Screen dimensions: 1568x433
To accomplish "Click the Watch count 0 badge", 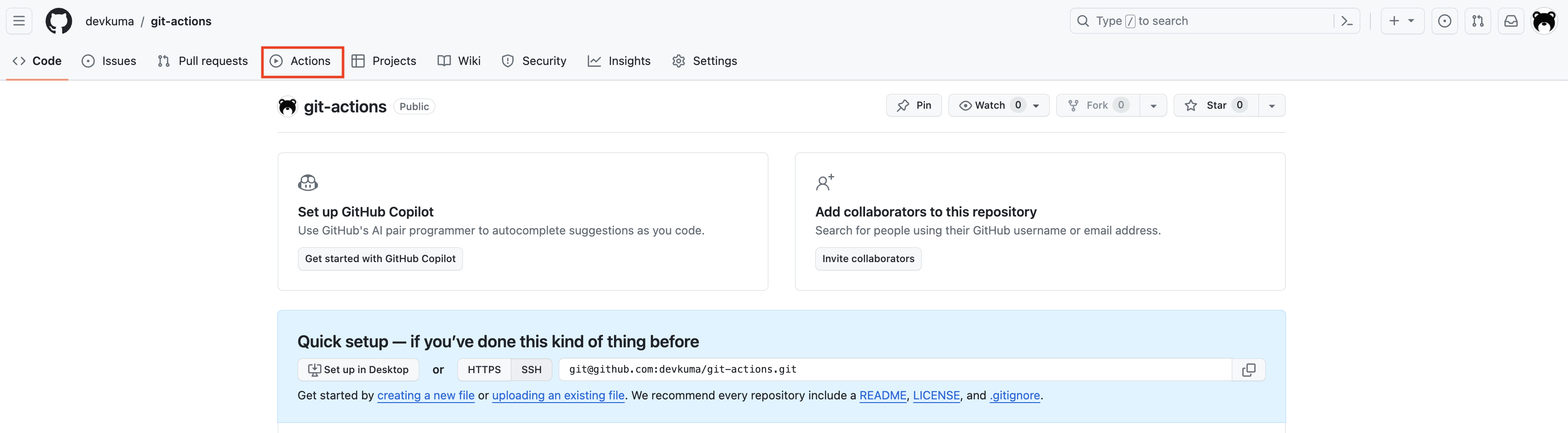I will pos(1018,105).
